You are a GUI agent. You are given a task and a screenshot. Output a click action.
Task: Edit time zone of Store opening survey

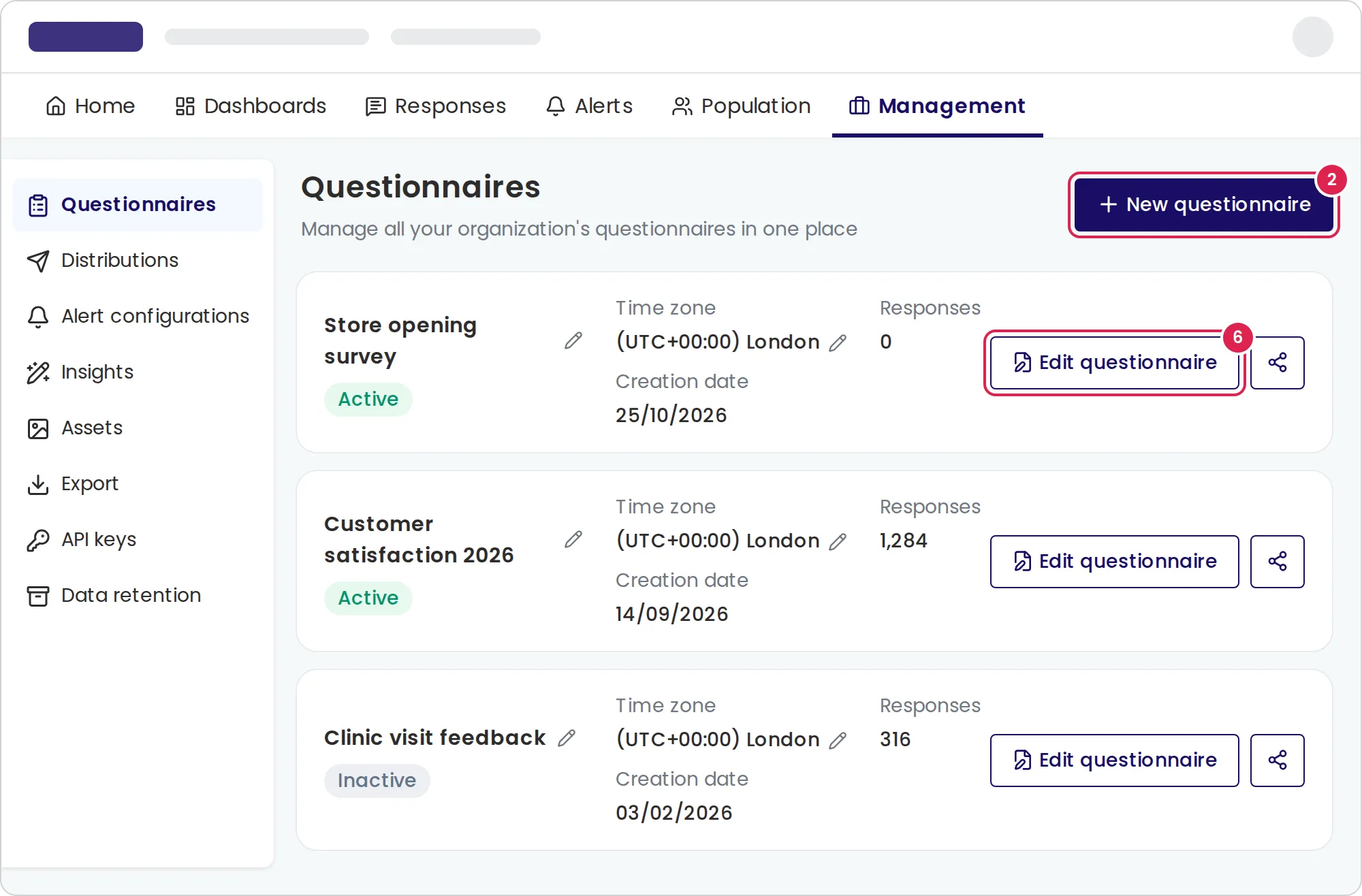(838, 342)
